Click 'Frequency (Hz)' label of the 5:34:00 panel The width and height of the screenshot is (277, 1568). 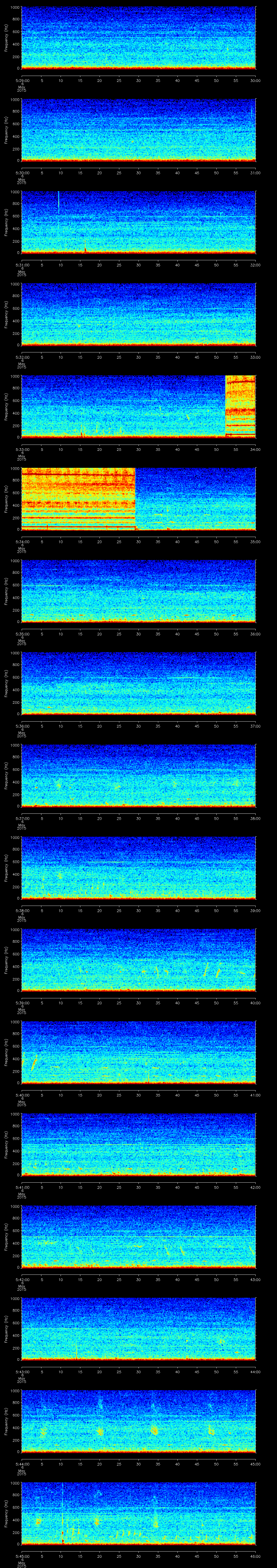(x=6, y=499)
